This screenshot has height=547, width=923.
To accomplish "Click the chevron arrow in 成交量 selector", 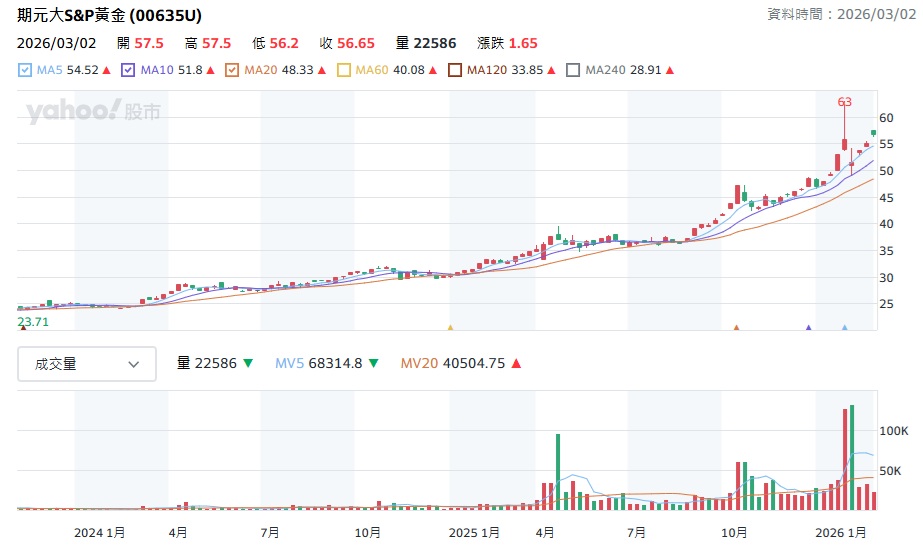I will [134, 364].
